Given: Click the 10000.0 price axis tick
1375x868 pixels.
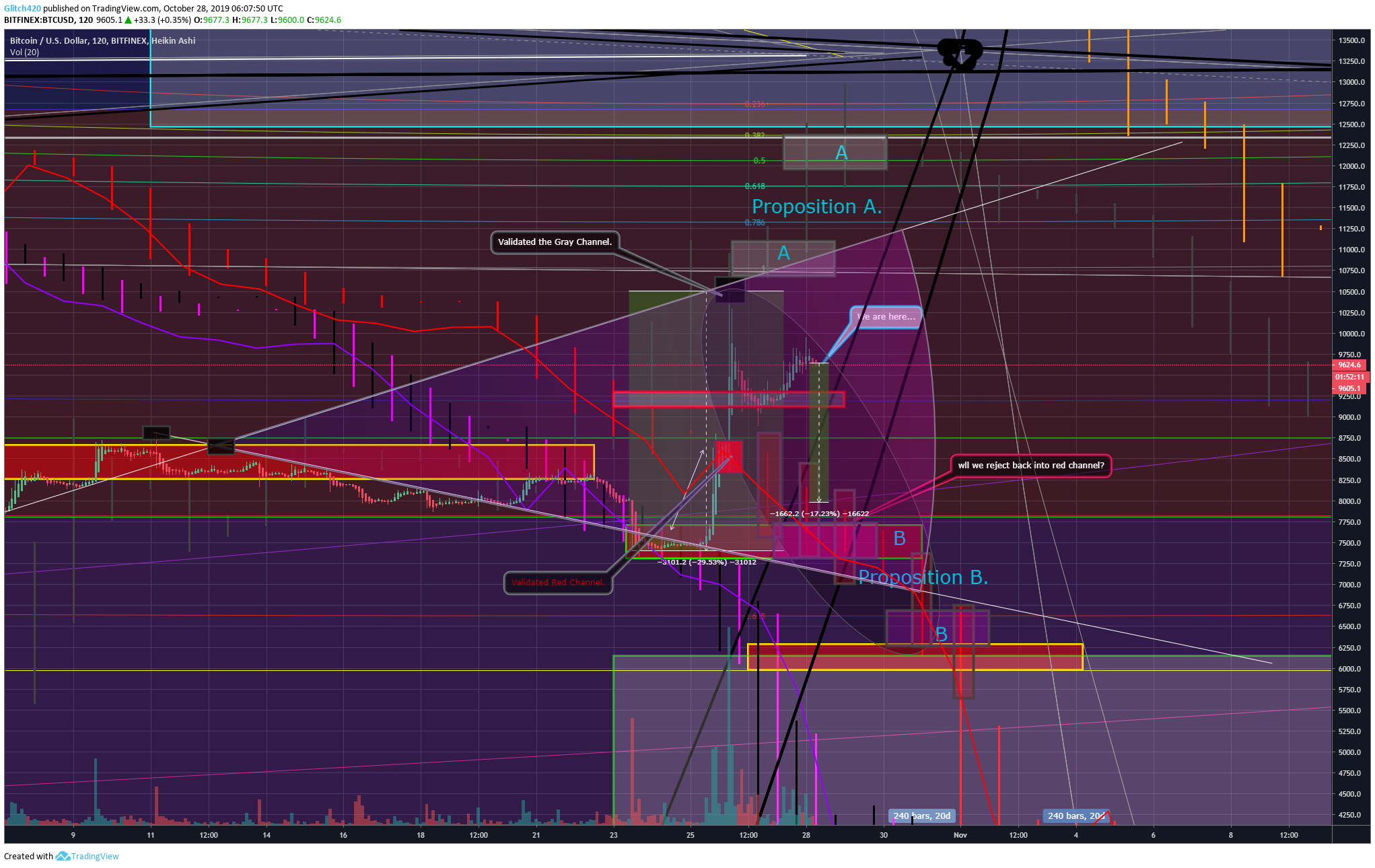Looking at the screenshot, I should tap(1351, 334).
